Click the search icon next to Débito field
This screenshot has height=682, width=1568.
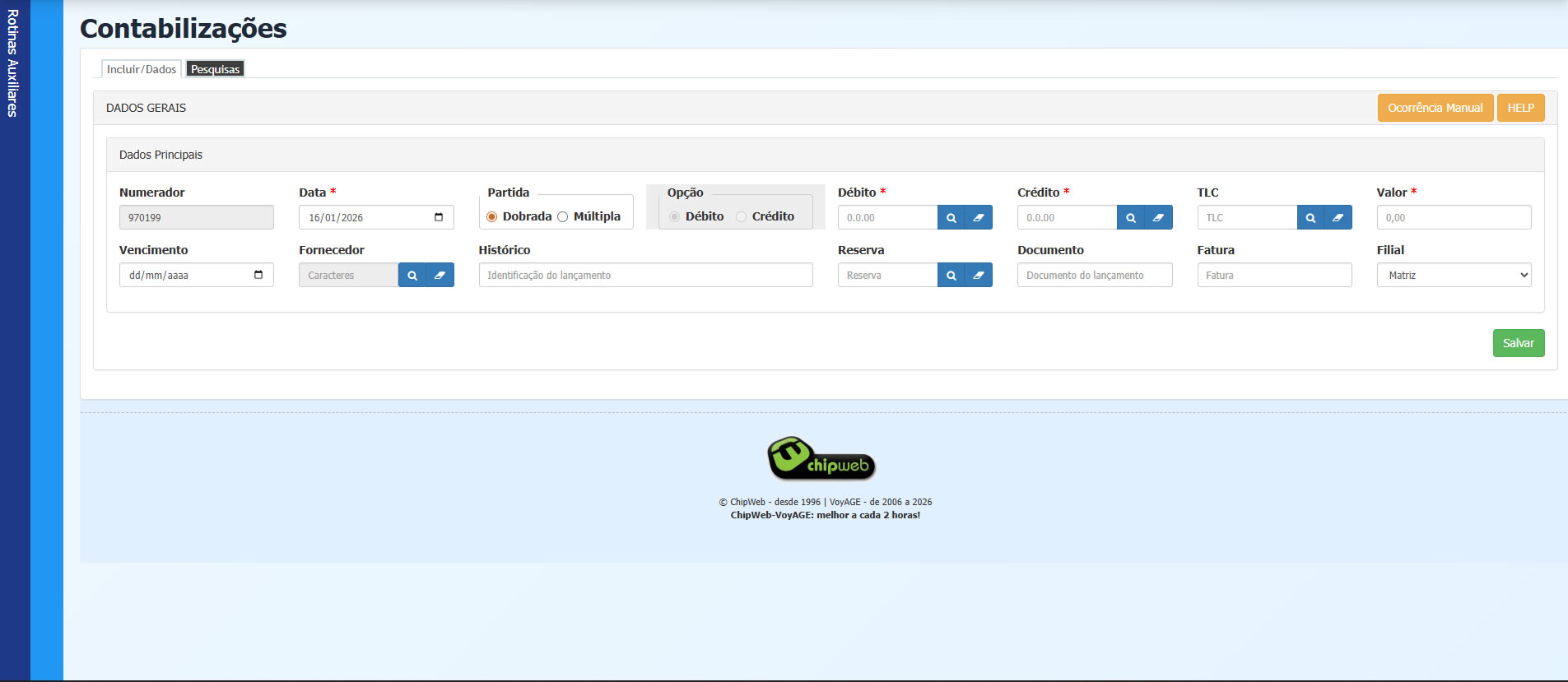(x=951, y=218)
